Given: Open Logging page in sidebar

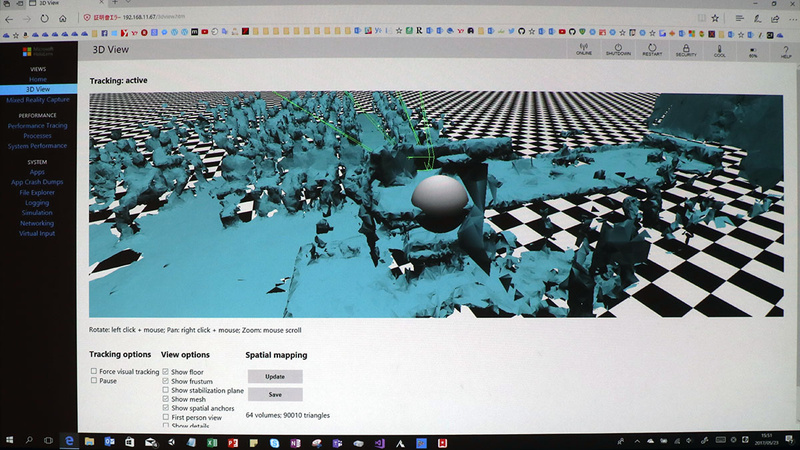Looking at the screenshot, I should pyautogui.click(x=37, y=203).
